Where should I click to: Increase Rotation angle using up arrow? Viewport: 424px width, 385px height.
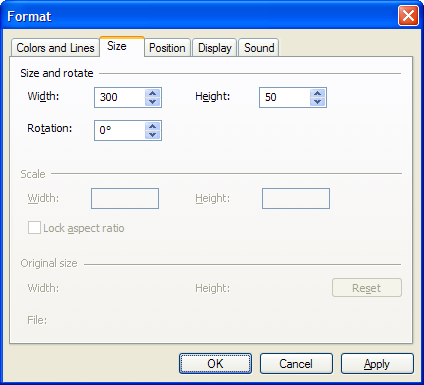(x=153, y=126)
